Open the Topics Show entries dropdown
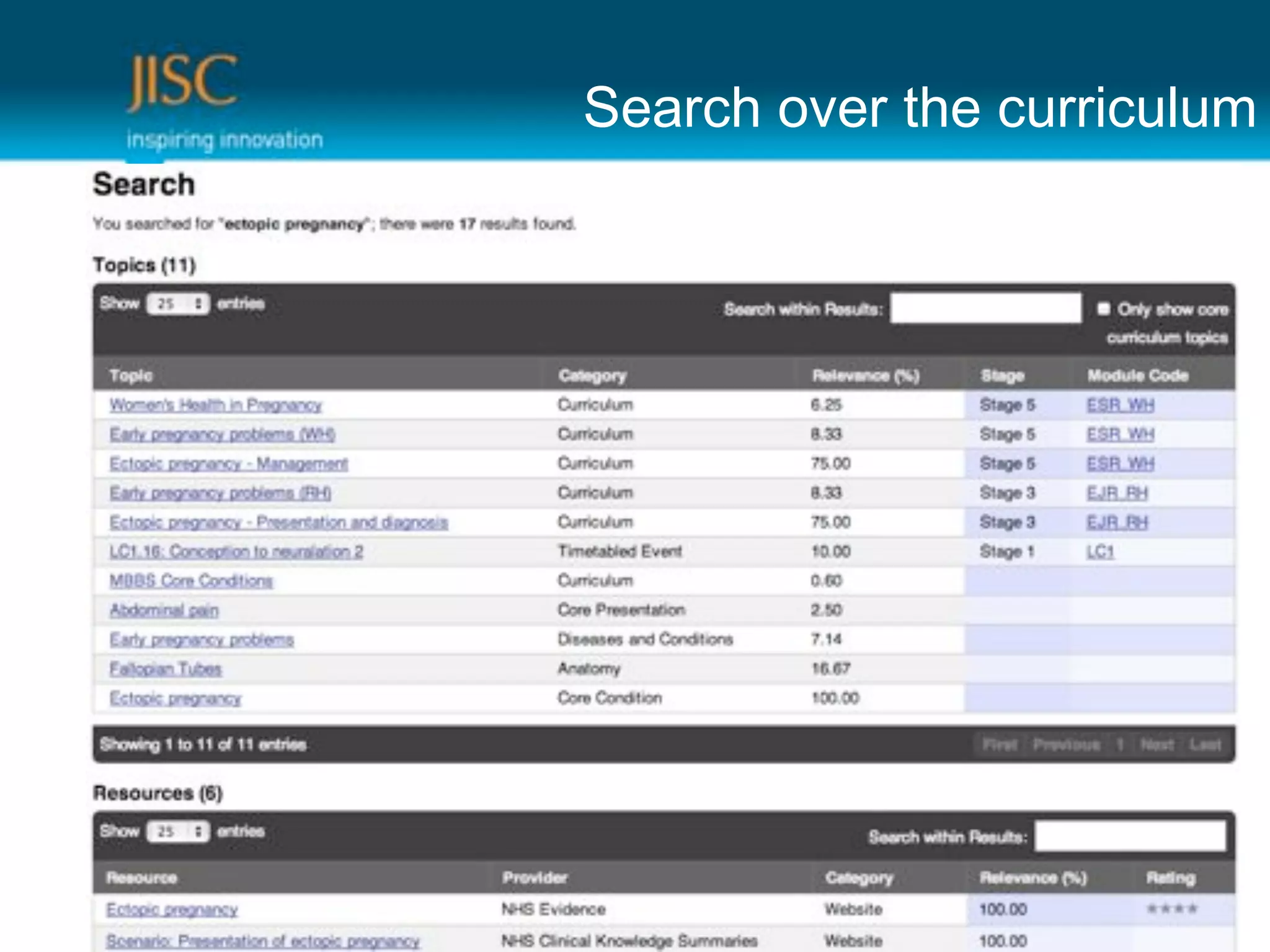This screenshot has width=1270, height=952. (x=178, y=304)
